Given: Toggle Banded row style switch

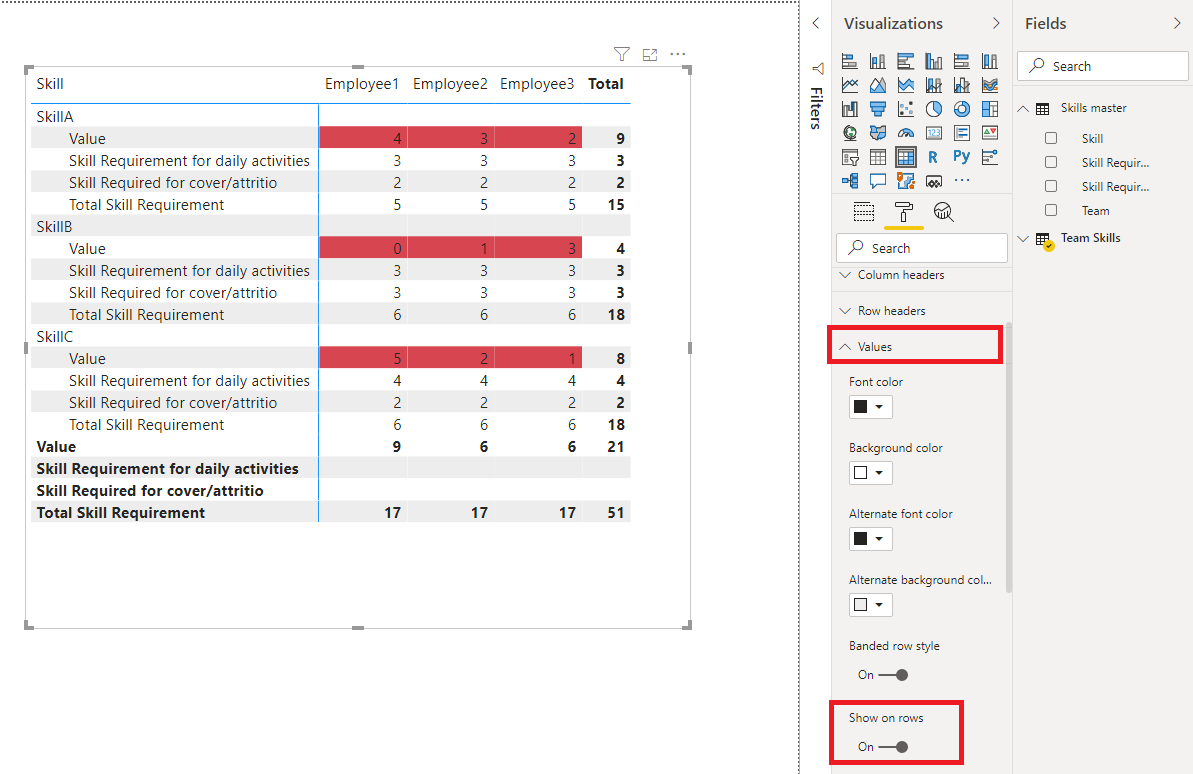Looking at the screenshot, I should coord(893,675).
